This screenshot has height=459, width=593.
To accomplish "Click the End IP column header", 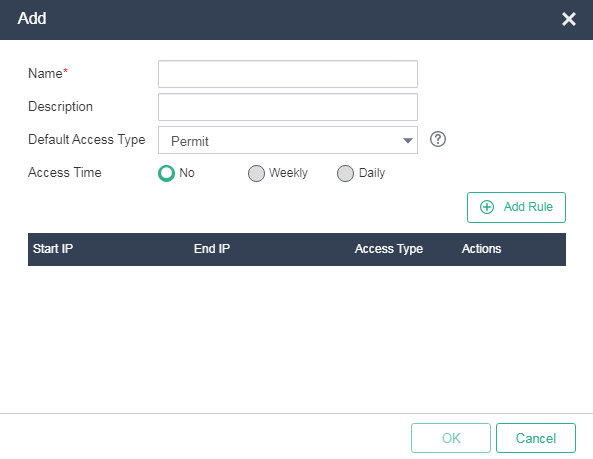I will 212,249.
